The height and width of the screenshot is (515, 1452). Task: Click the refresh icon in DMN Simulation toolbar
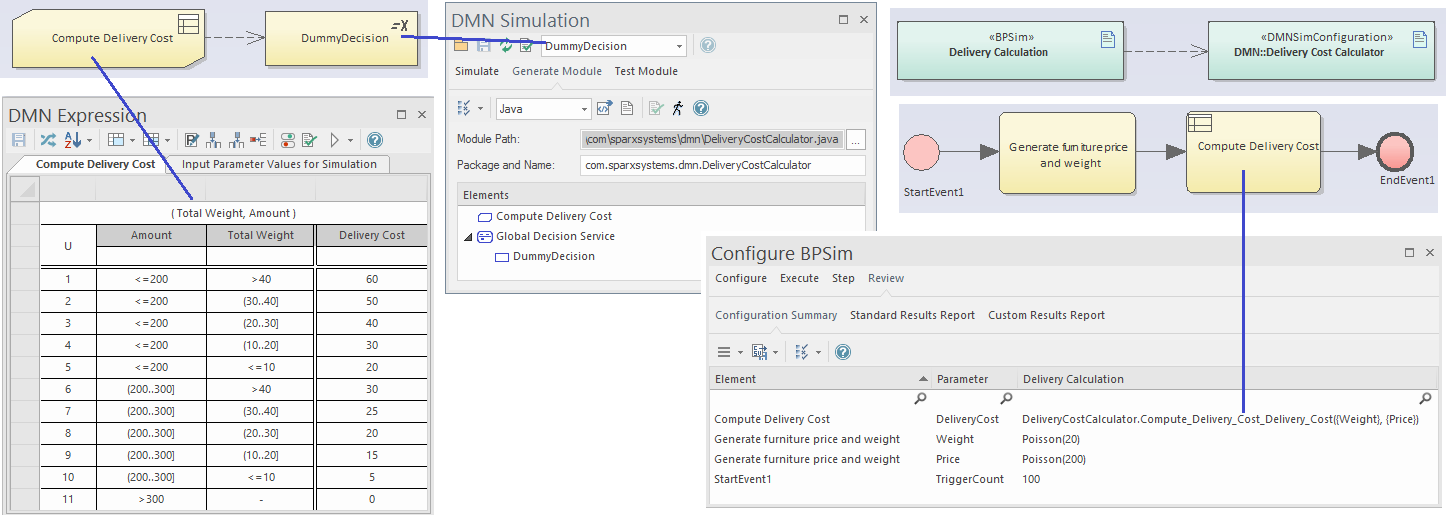507,46
